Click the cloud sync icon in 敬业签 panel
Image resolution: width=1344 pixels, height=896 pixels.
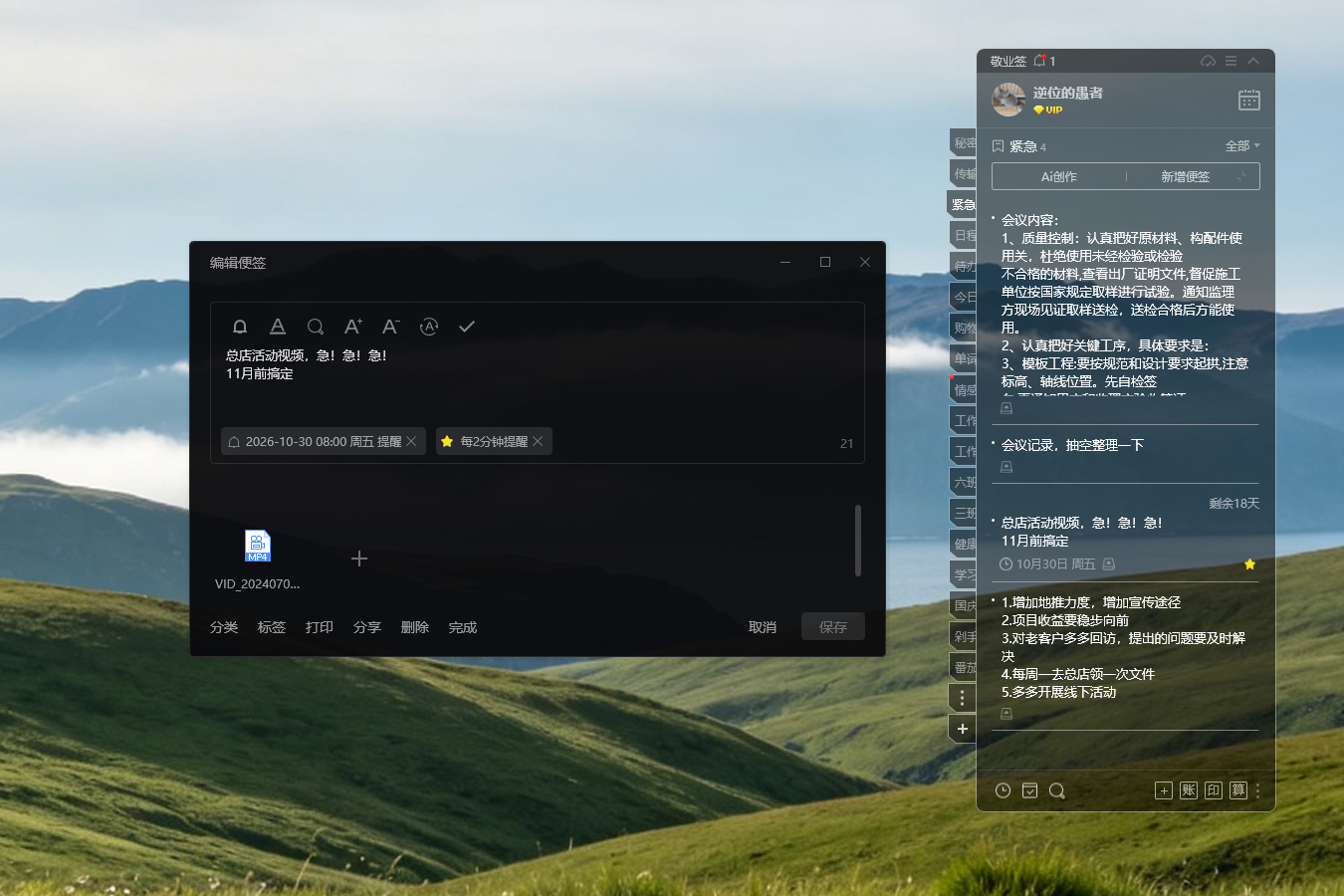pos(1208,61)
